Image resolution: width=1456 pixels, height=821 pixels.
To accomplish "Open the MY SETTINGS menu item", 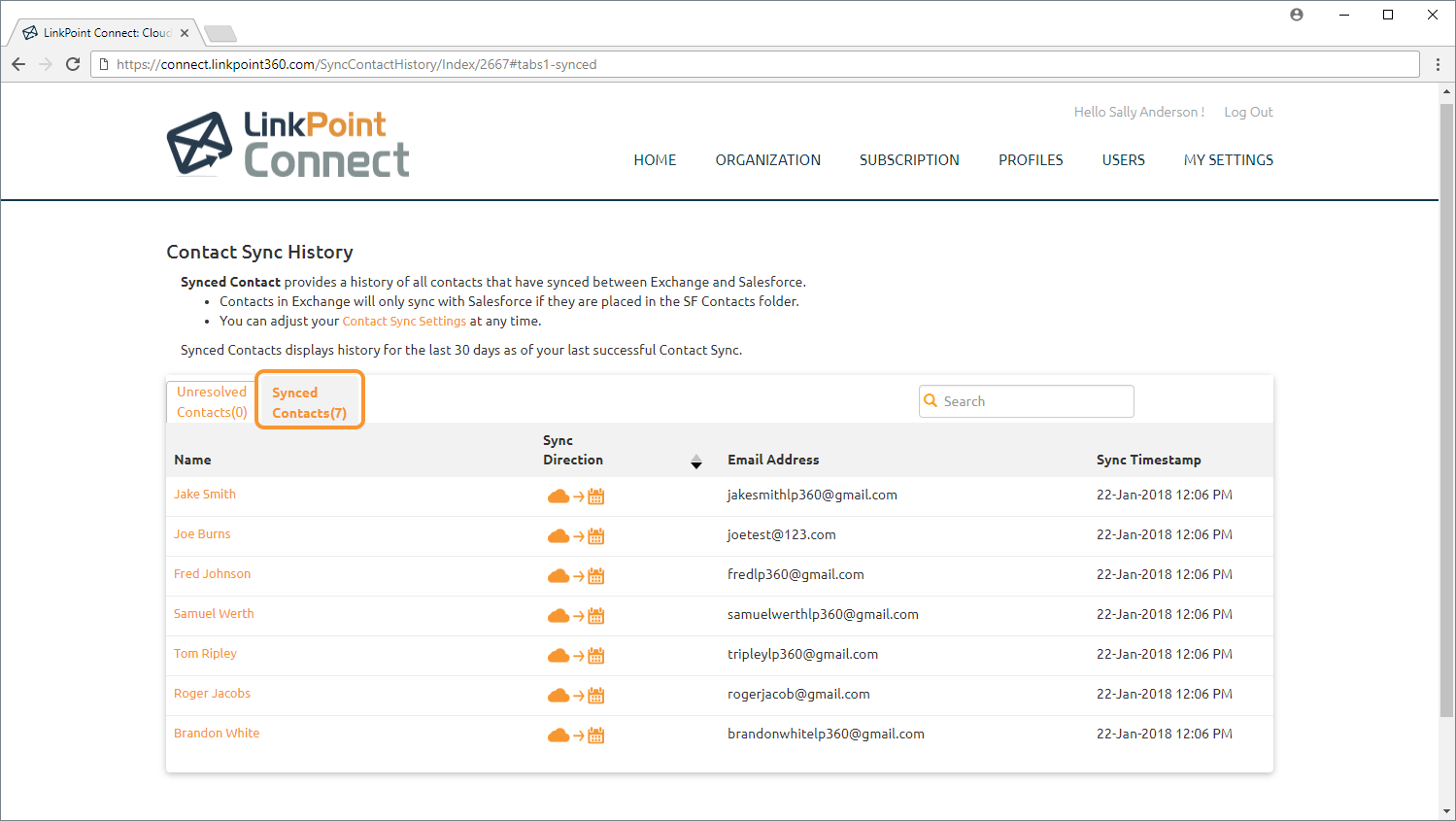I will pos(1229,160).
